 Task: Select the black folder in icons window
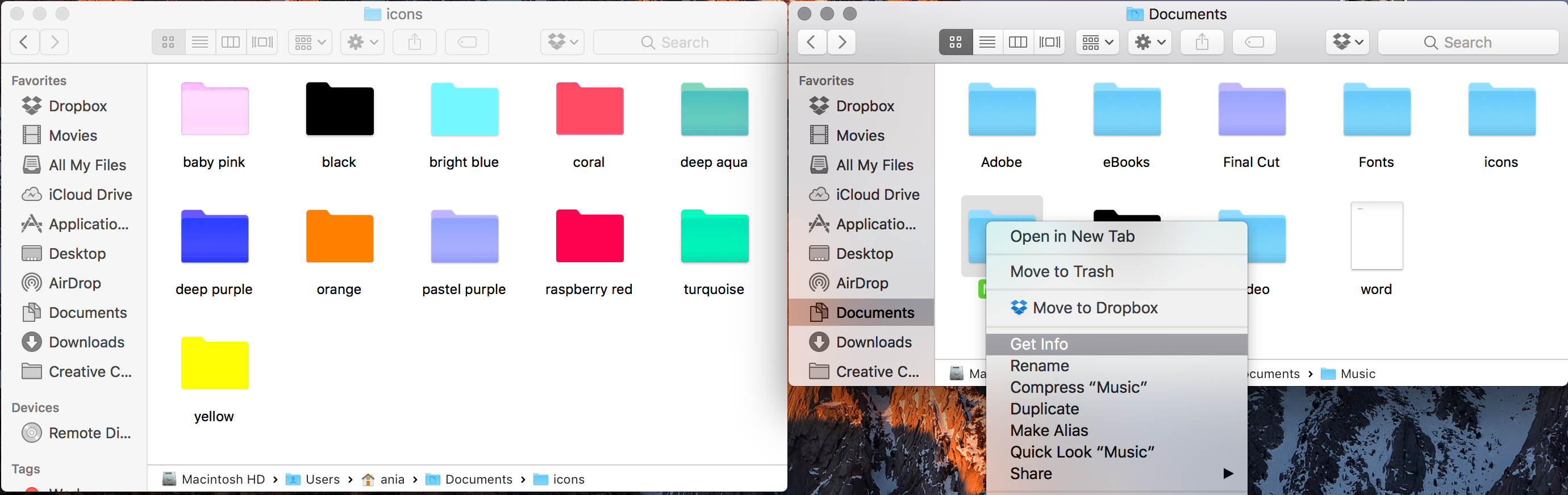(x=340, y=109)
